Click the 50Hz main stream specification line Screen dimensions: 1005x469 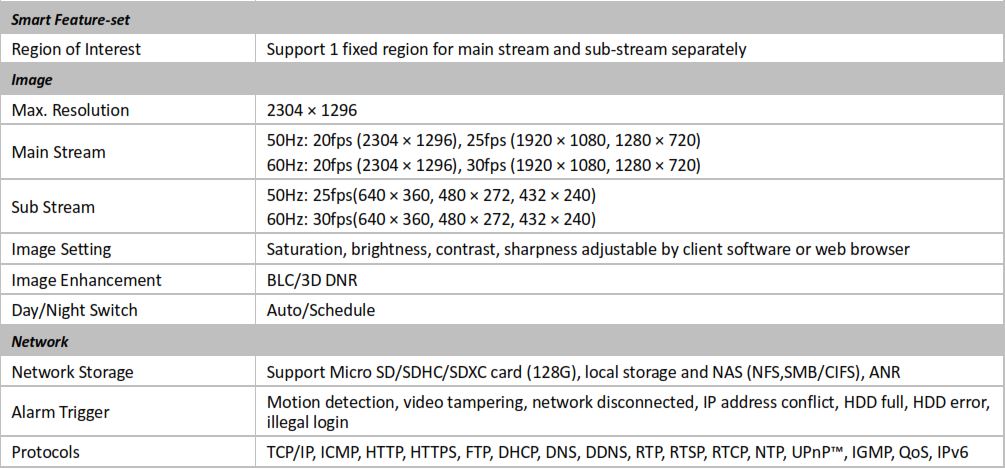click(483, 139)
